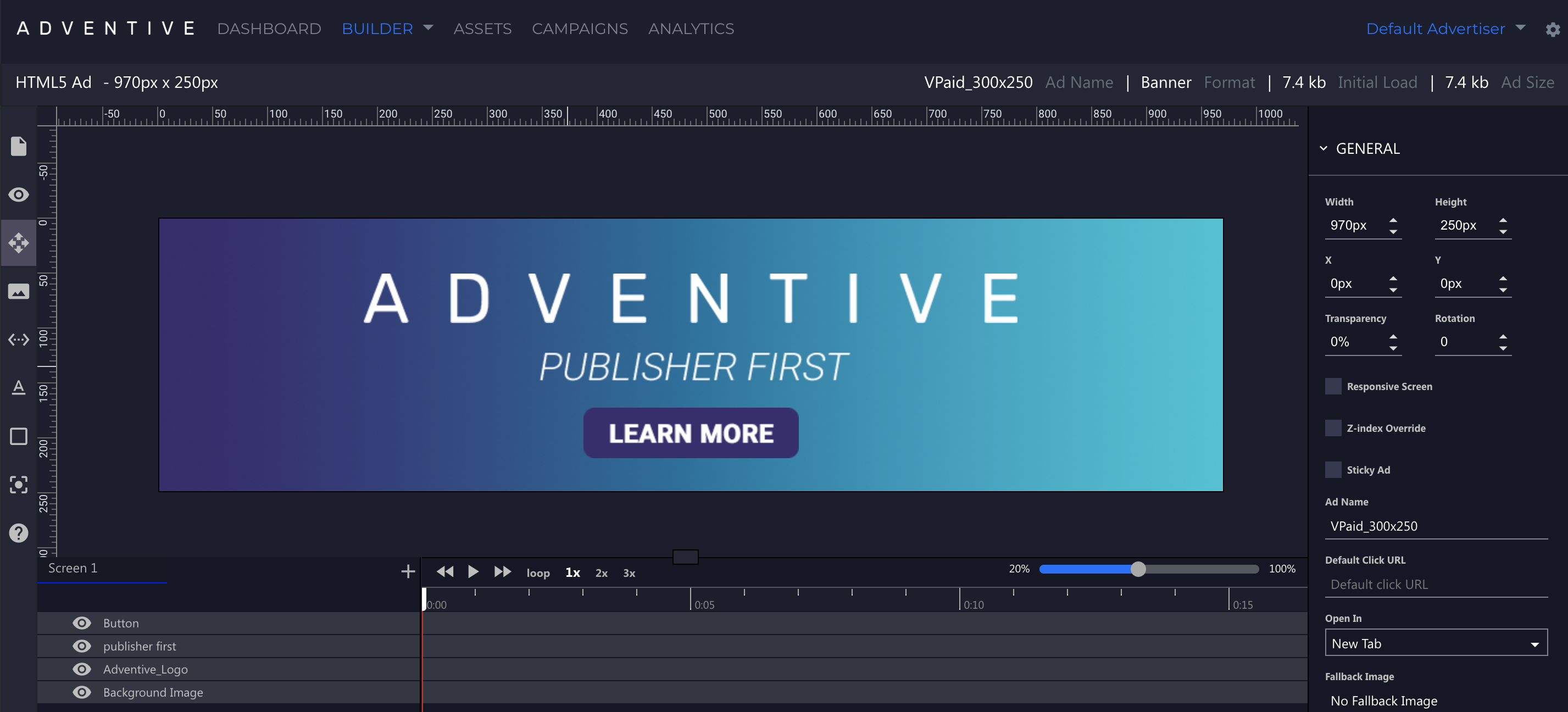The width and height of the screenshot is (1568, 712).
Task: Go to the ASSETS tab
Action: (482, 29)
